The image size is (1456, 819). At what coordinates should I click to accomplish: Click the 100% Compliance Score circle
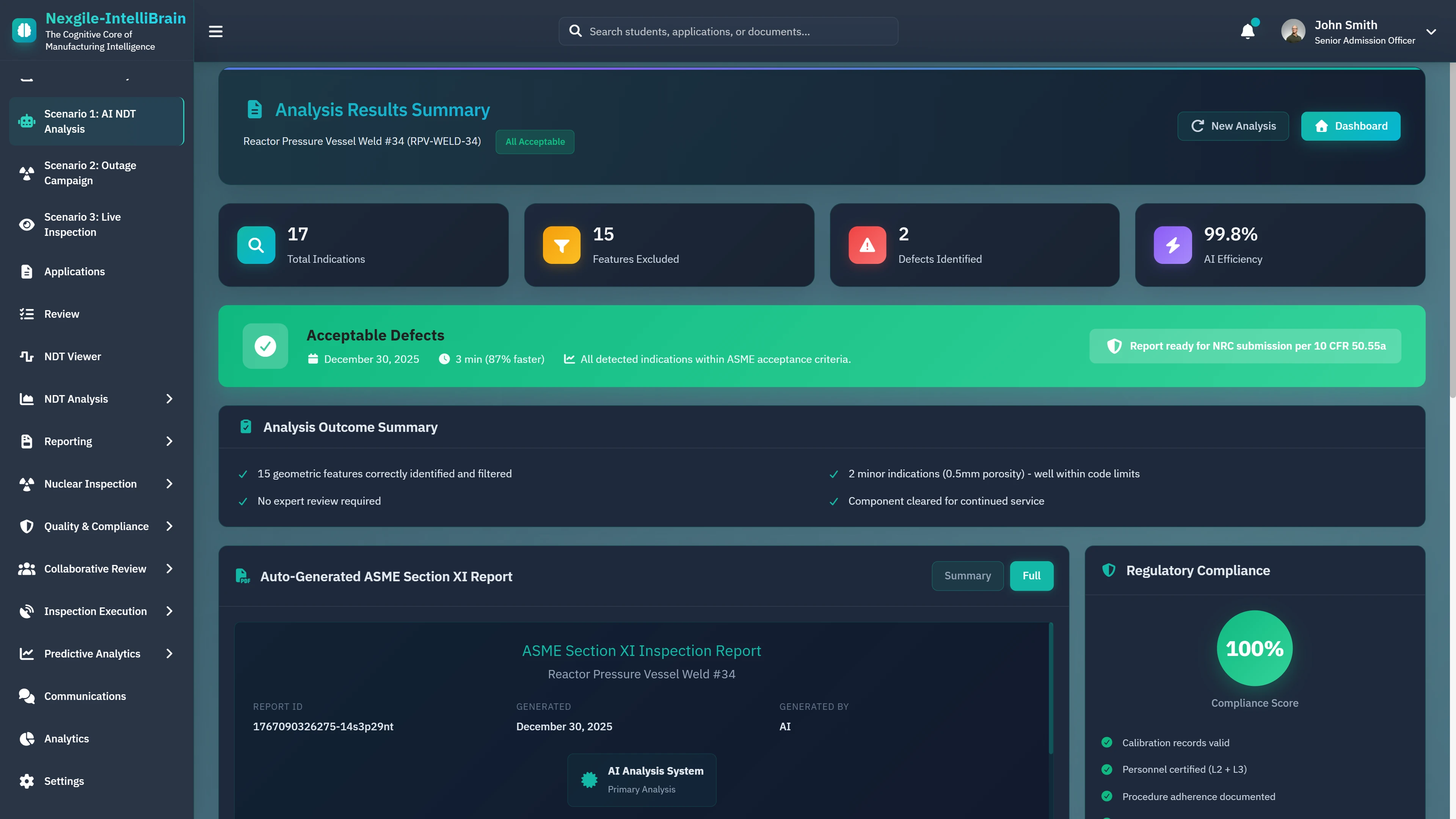(x=1254, y=648)
